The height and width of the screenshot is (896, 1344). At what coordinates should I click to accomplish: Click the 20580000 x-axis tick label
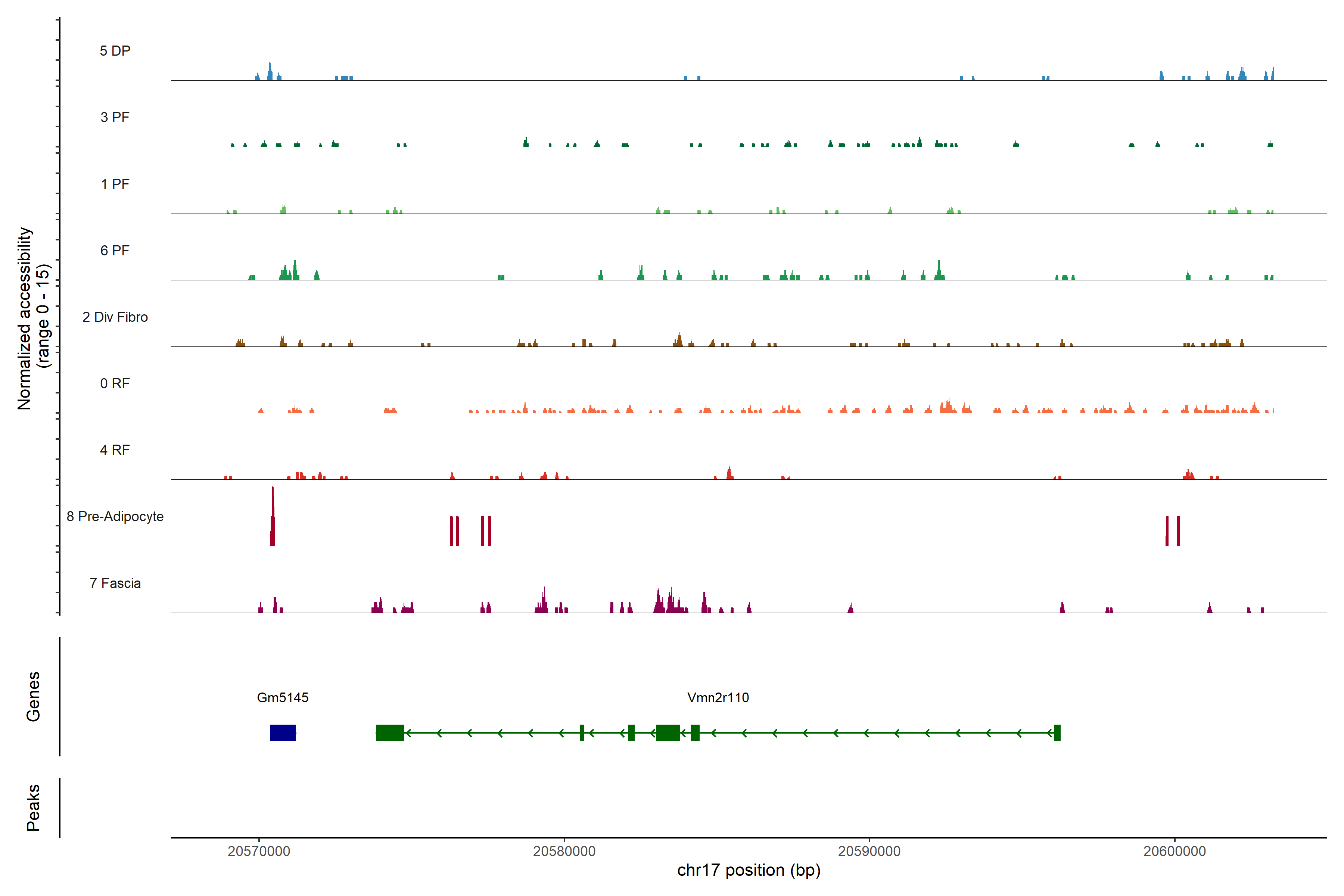point(564,852)
